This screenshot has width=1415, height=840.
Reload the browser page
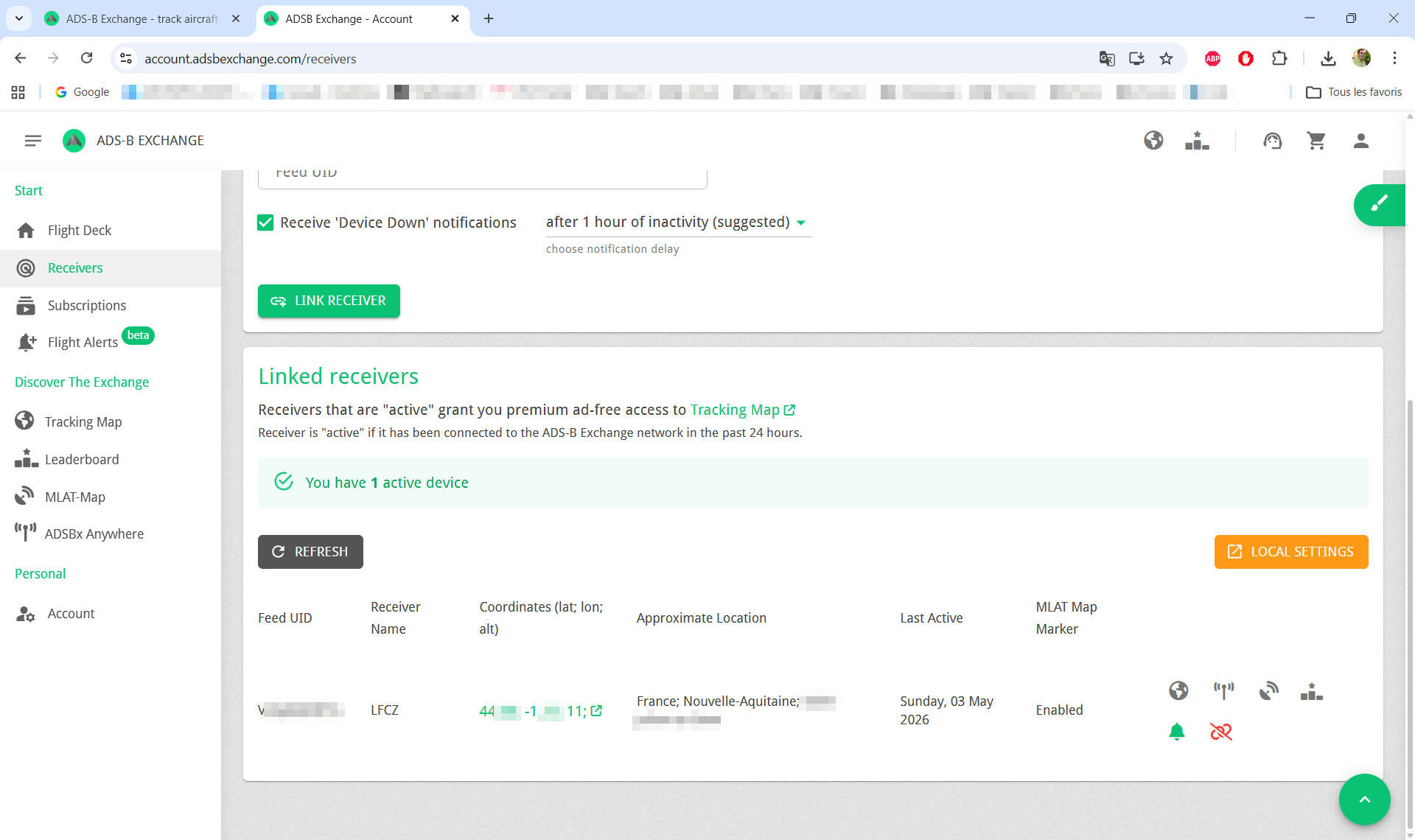pyautogui.click(x=87, y=58)
